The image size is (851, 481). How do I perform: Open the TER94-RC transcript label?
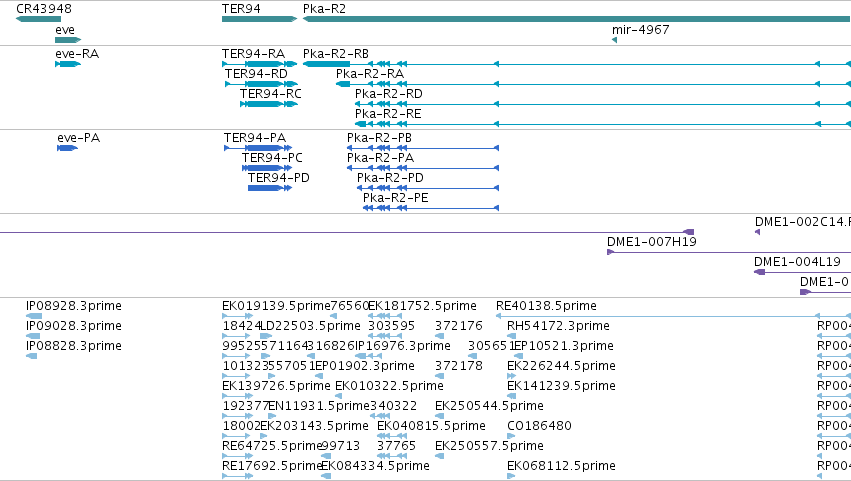point(271,94)
